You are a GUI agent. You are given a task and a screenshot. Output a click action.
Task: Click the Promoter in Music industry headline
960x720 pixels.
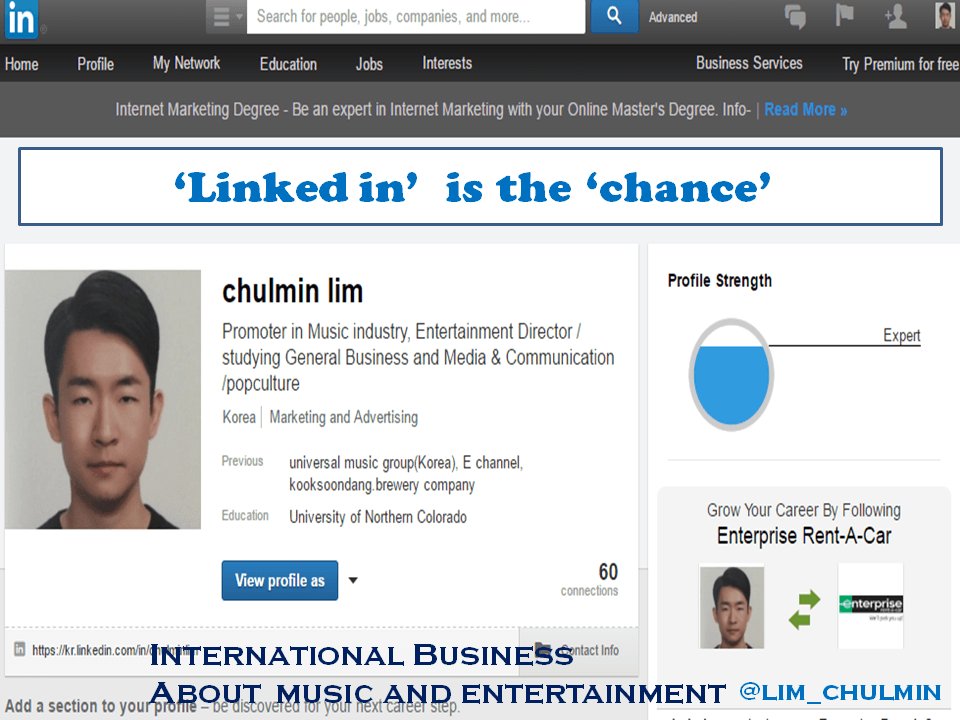418,357
